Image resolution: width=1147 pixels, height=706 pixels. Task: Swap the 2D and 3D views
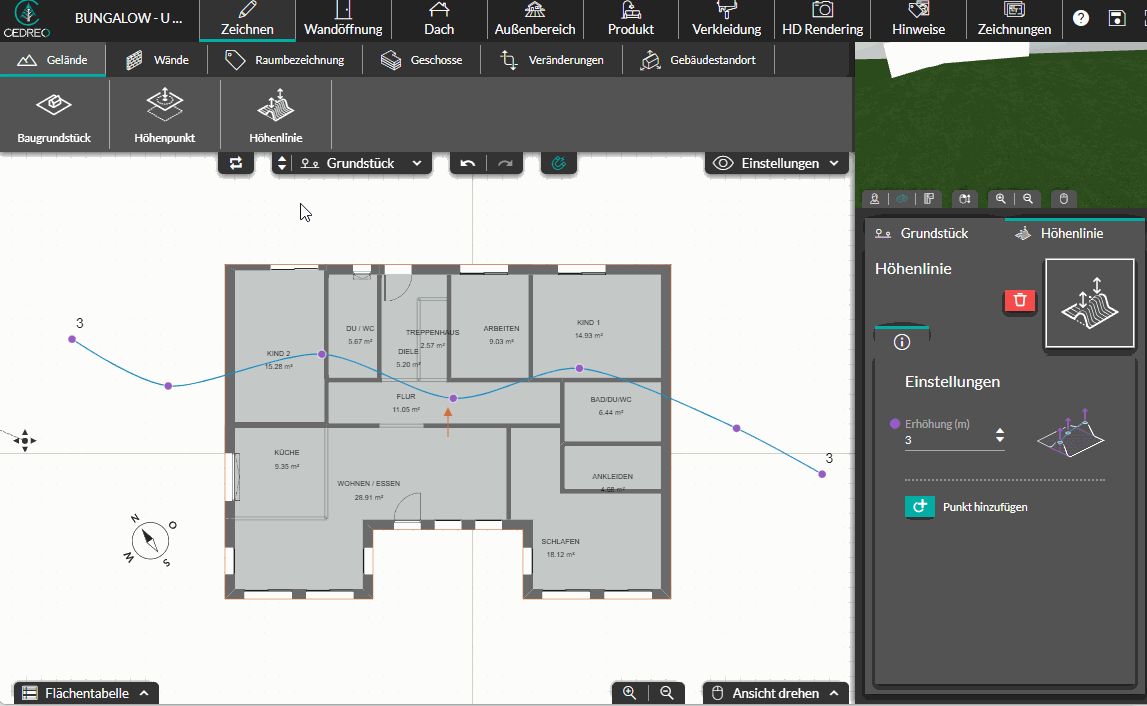pos(236,163)
